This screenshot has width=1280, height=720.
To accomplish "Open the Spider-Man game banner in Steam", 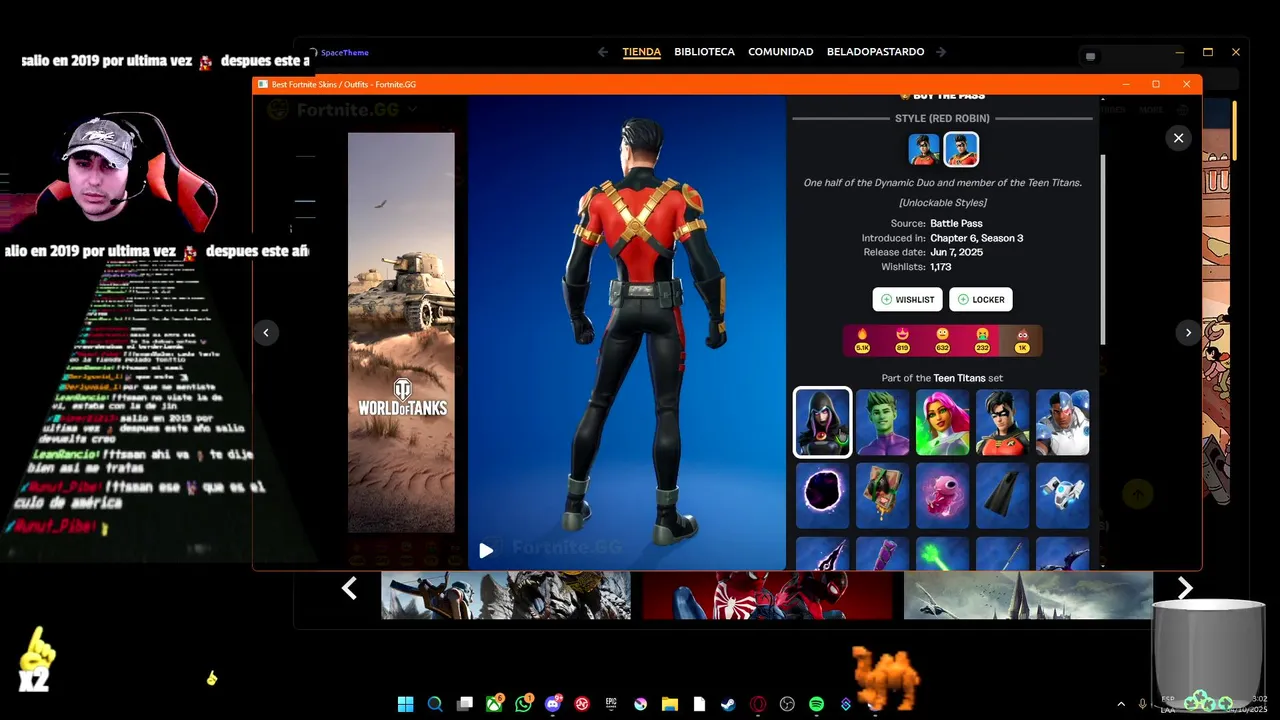I will point(767,596).
